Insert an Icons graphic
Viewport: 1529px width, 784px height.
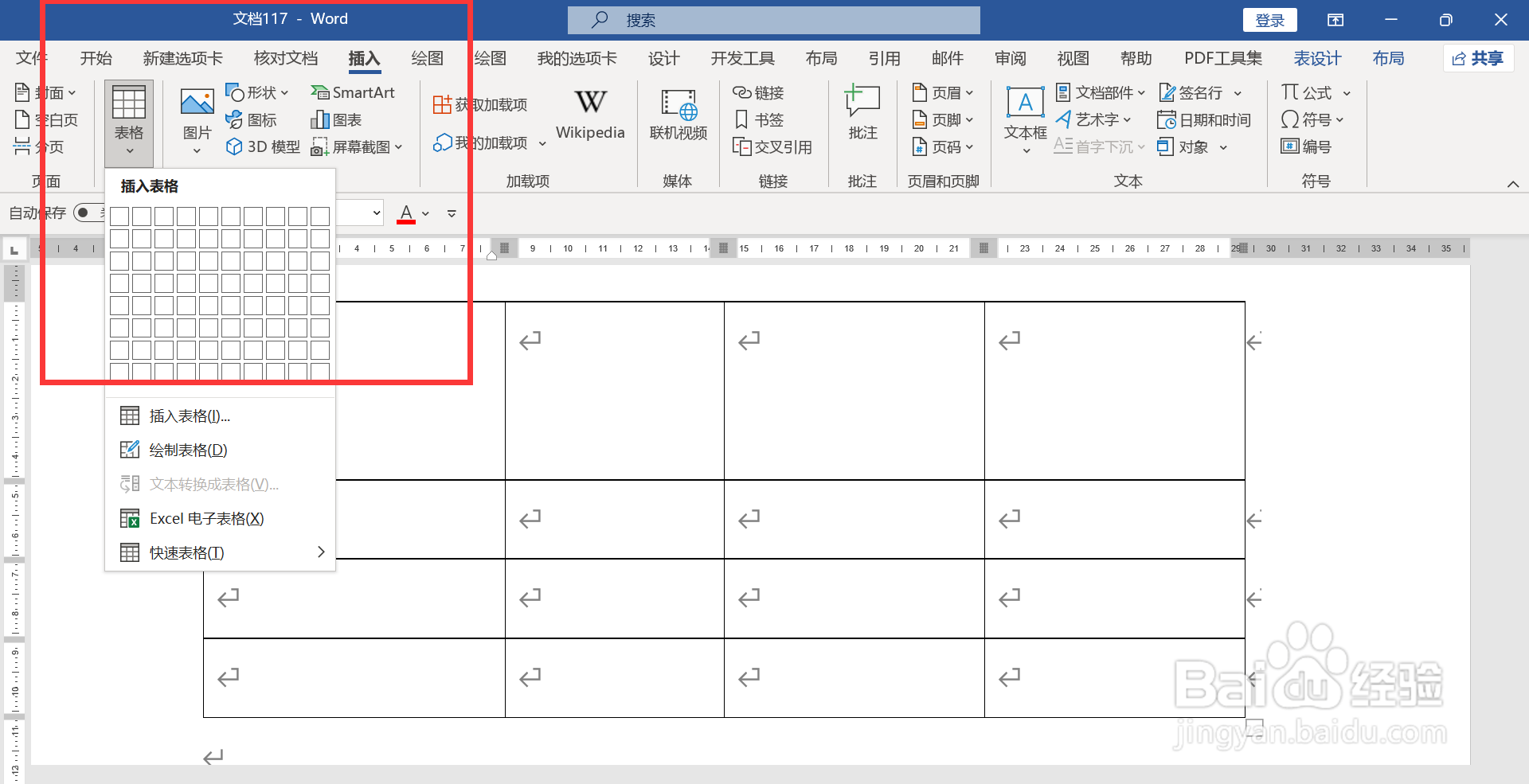tap(251, 119)
